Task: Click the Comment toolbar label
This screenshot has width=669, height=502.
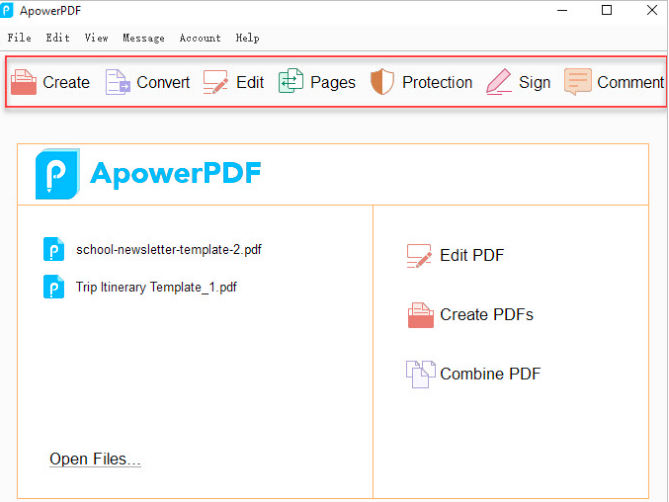Action: tap(630, 82)
